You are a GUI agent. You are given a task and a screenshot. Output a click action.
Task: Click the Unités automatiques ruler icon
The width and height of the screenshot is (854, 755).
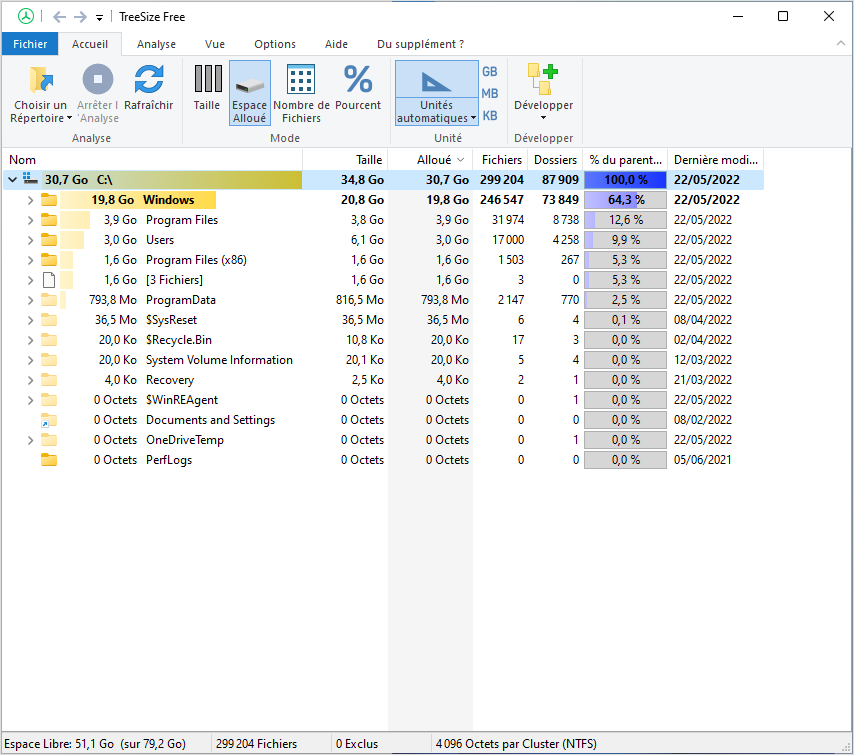tap(436, 81)
